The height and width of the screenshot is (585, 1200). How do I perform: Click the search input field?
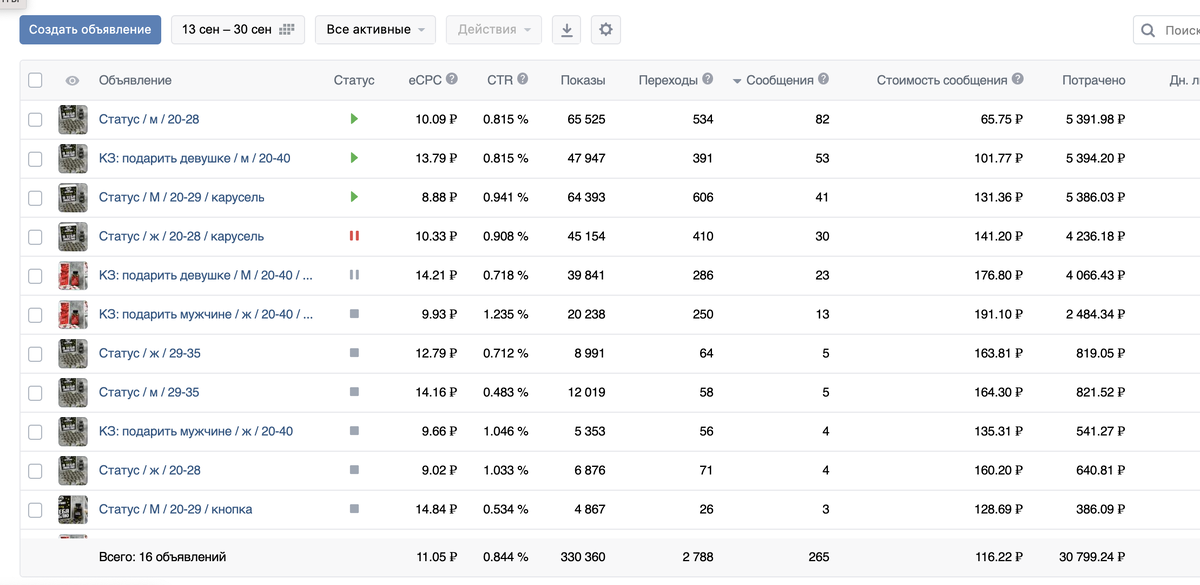point(1166,30)
